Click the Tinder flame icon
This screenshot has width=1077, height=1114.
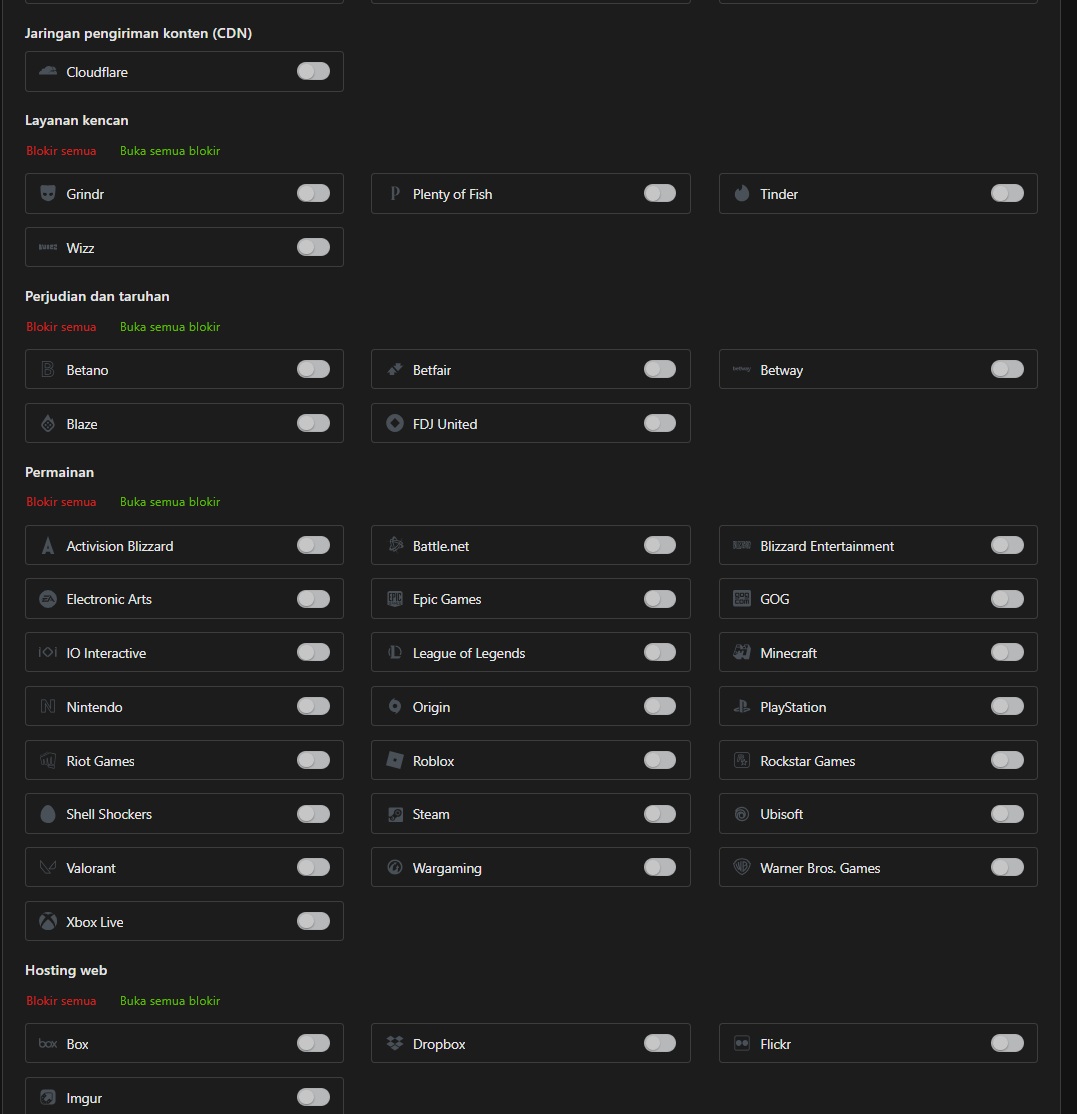pyautogui.click(x=742, y=193)
